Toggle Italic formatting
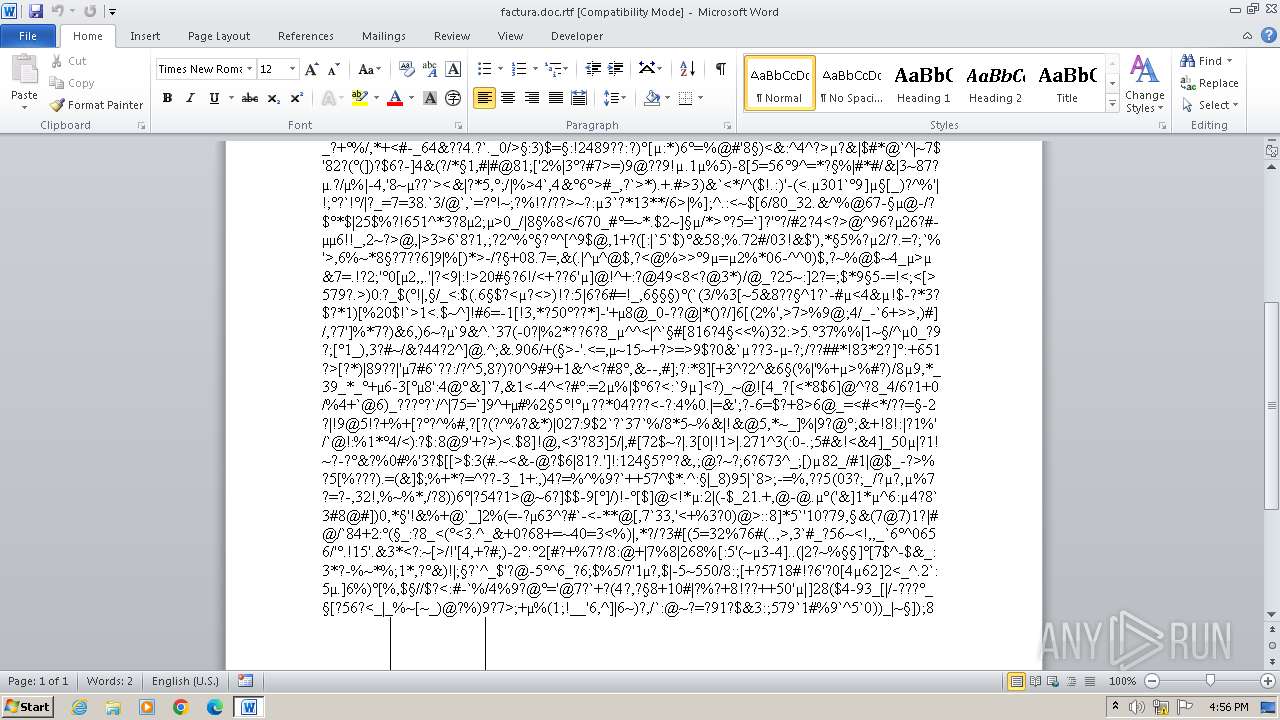 pos(190,98)
